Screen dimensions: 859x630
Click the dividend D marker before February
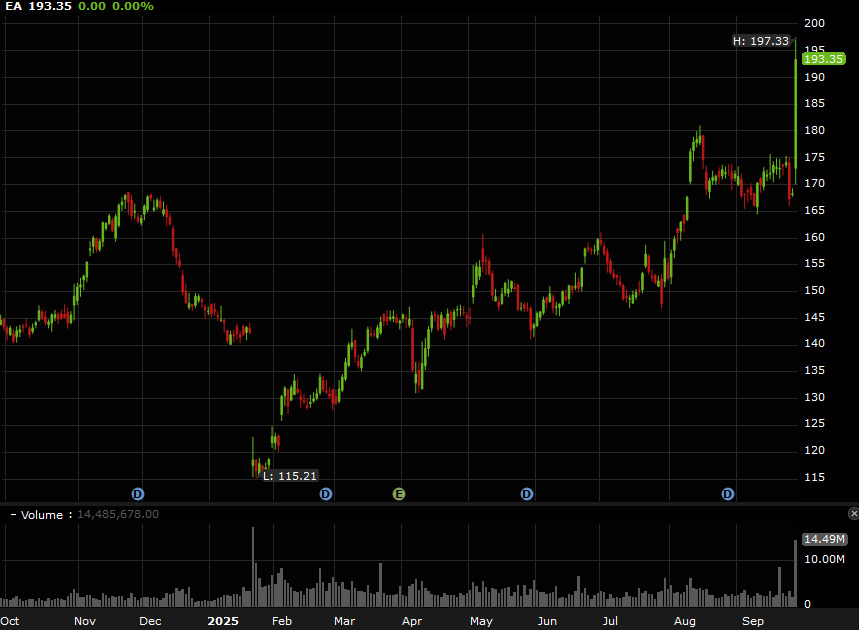click(x=325, y=493)
